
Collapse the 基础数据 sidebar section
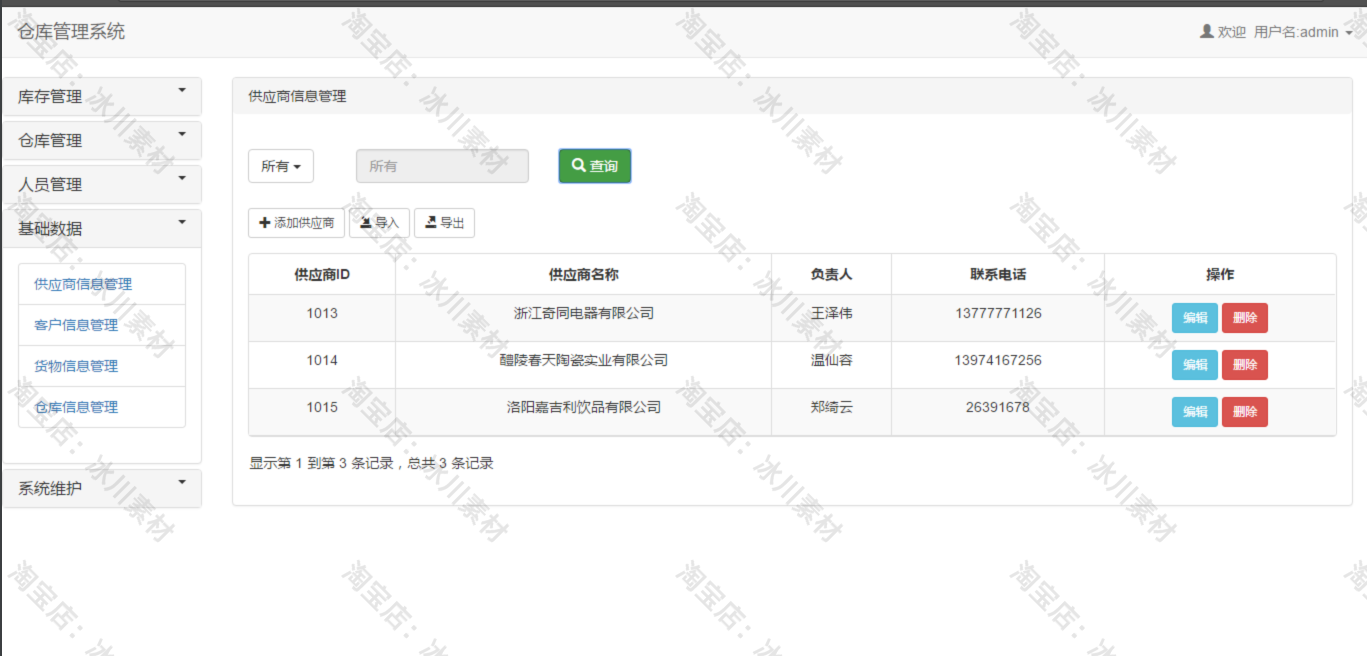tap(102, 229)
